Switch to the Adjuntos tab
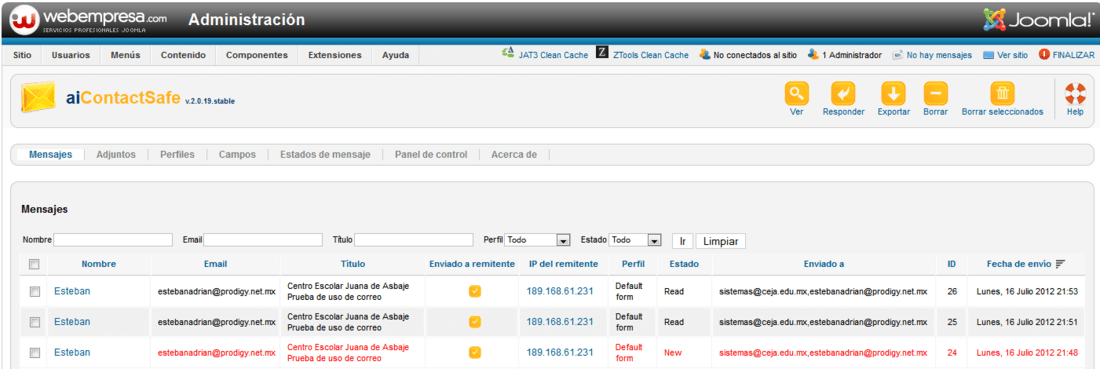Viewport: 1100px width, 369px height. (x=116, y=154)
